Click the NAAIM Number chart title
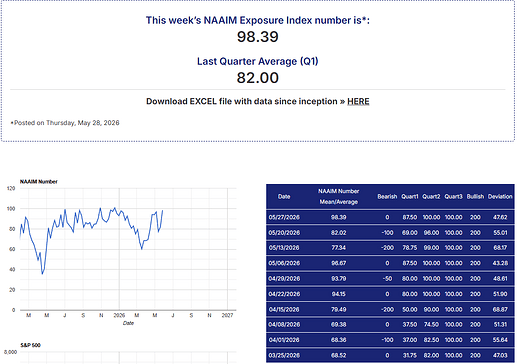 39,182
